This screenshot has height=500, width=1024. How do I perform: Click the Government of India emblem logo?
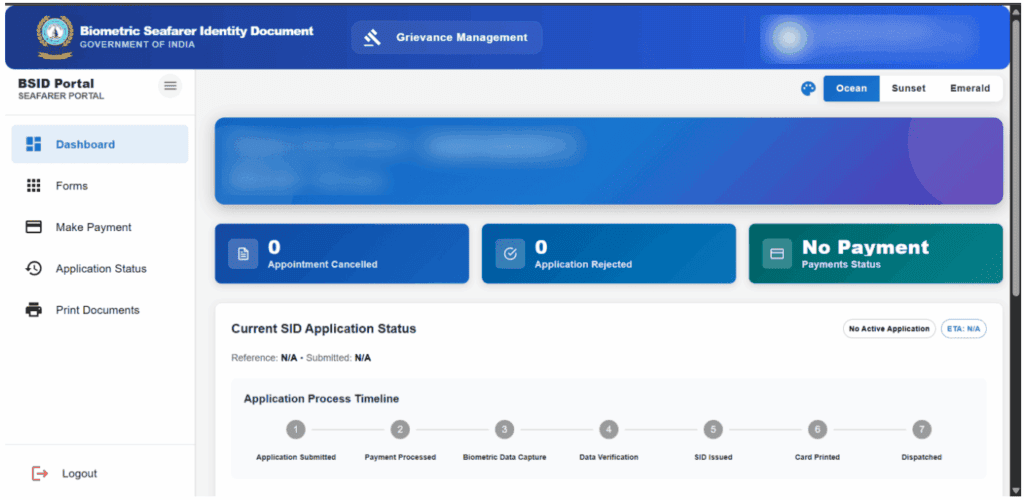55,38
